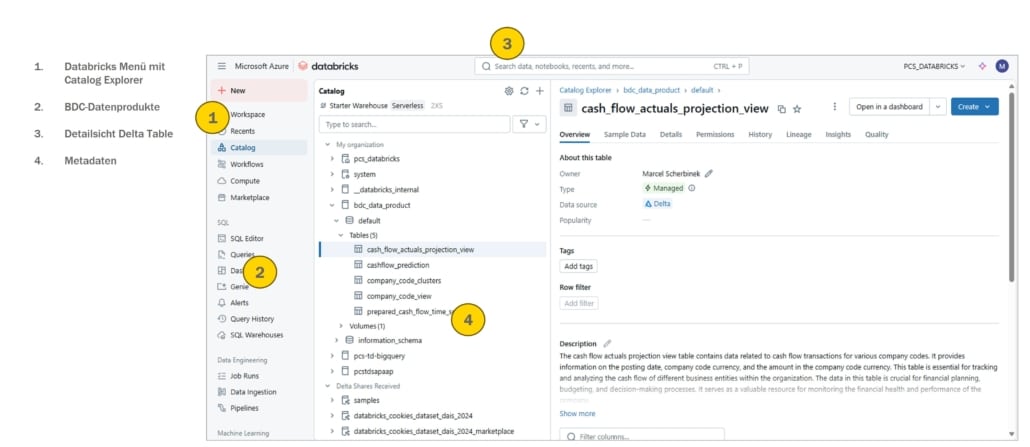The height and width of the screenshot is (447, 1030).
Task: Open the catalog filter dropdown
Action: pos(526,124)
